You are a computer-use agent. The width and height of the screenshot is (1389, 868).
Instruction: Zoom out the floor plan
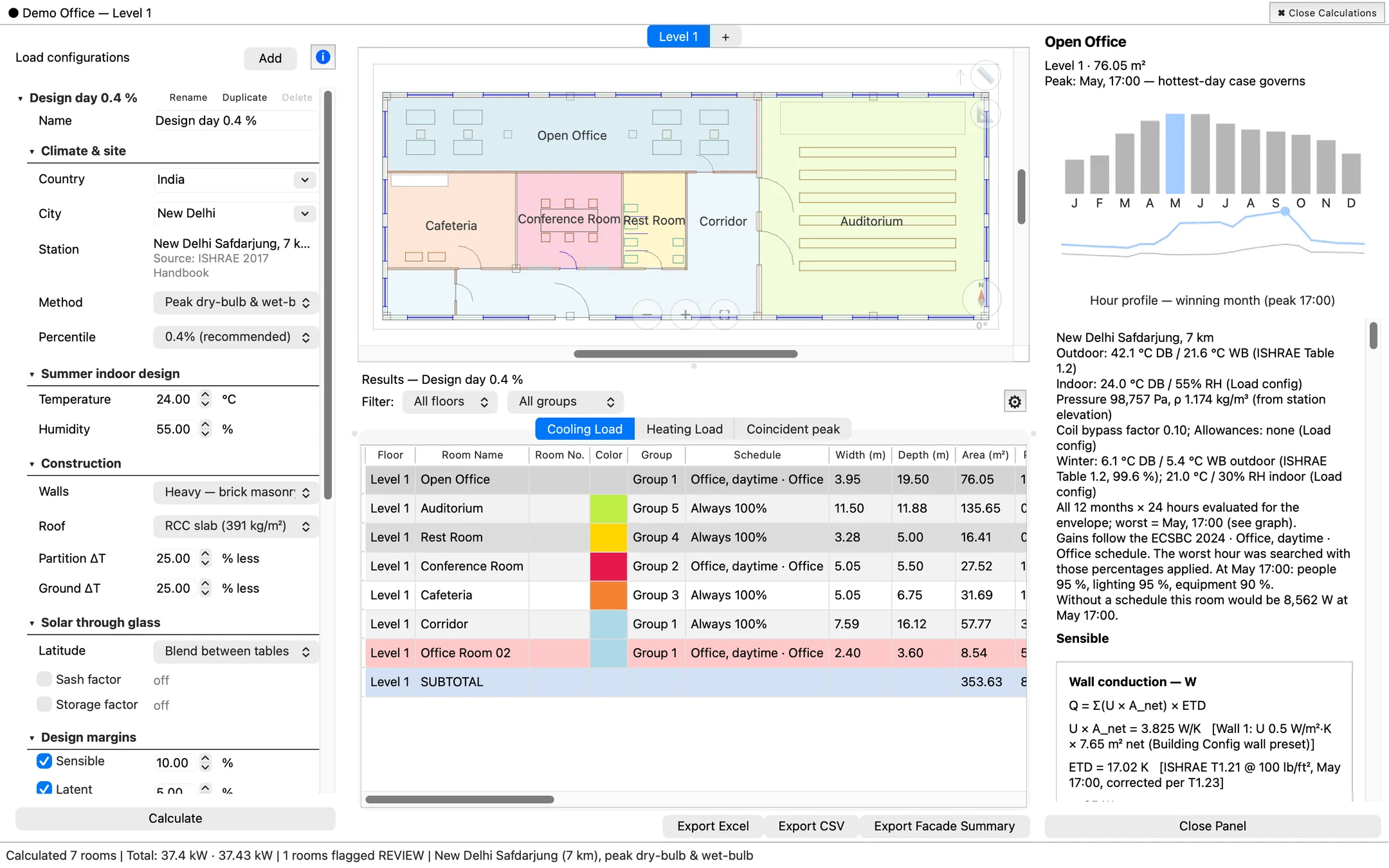coord(647,314)
